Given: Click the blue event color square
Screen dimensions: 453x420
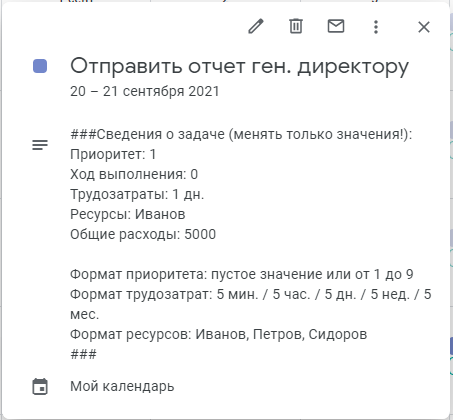Looking at the screenshot, I should [x=40, y=66].
